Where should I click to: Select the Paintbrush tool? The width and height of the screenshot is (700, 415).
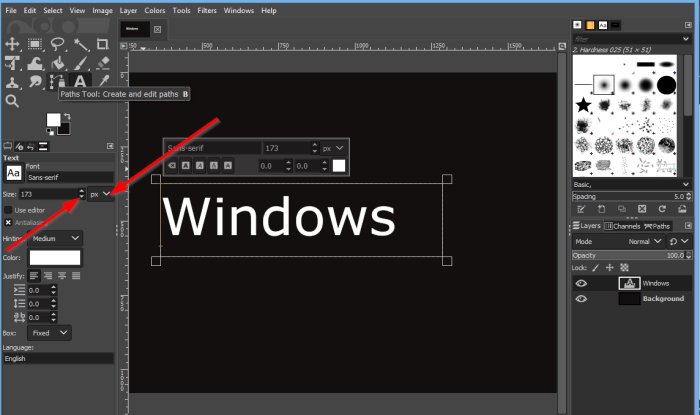pyautogui.click(x=81, y=63)
